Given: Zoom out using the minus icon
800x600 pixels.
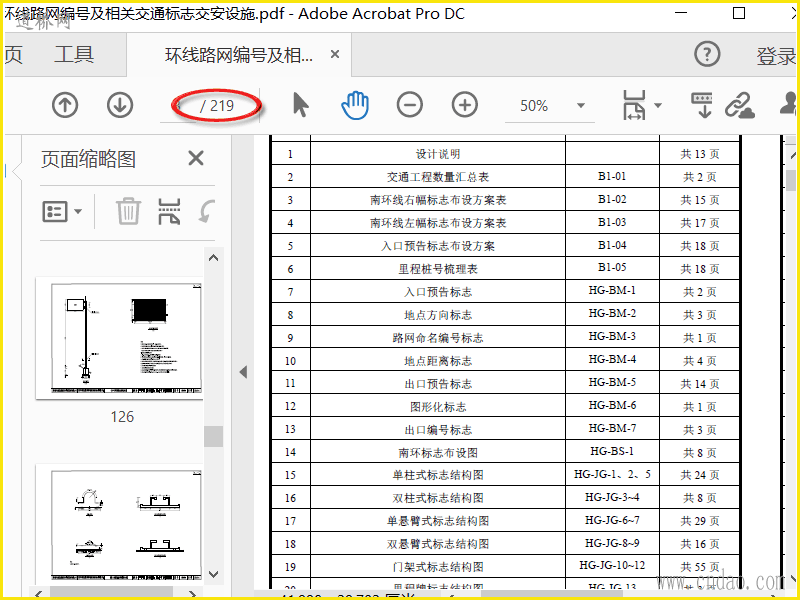Looking at the screenshot, I should click(x=410, y=106).
